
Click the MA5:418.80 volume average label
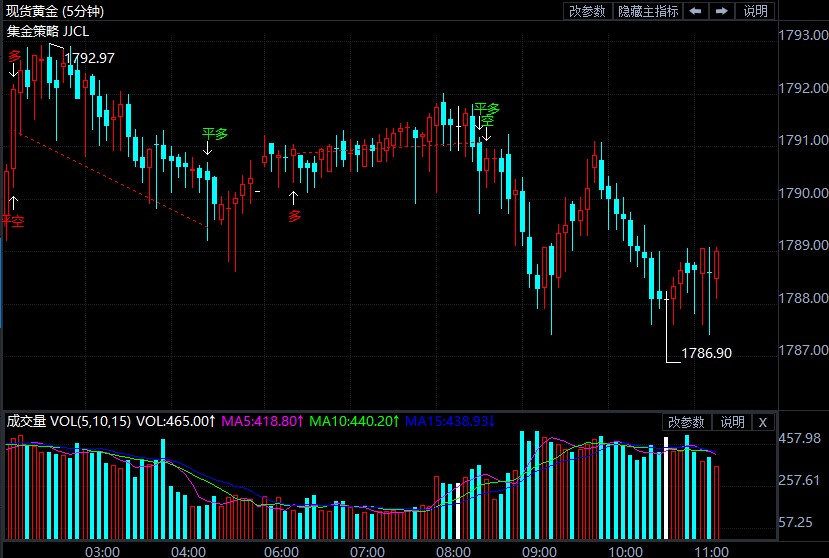262,422
